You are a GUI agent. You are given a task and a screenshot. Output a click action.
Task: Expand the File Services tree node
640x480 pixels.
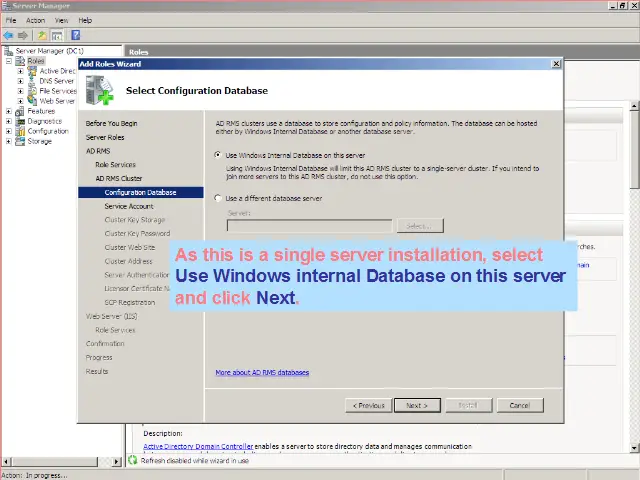(20, 91)
